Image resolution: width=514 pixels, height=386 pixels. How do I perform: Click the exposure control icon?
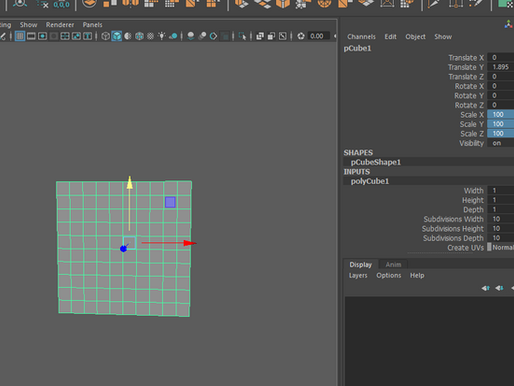[301, 36]
